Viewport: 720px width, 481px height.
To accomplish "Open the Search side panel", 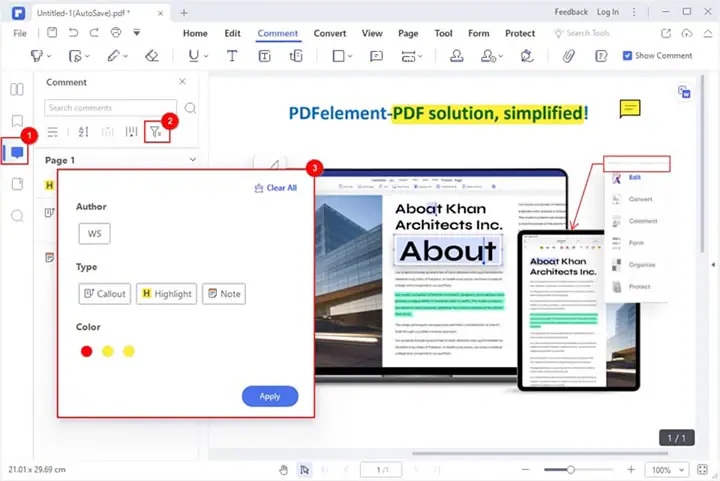I will 17,216.
